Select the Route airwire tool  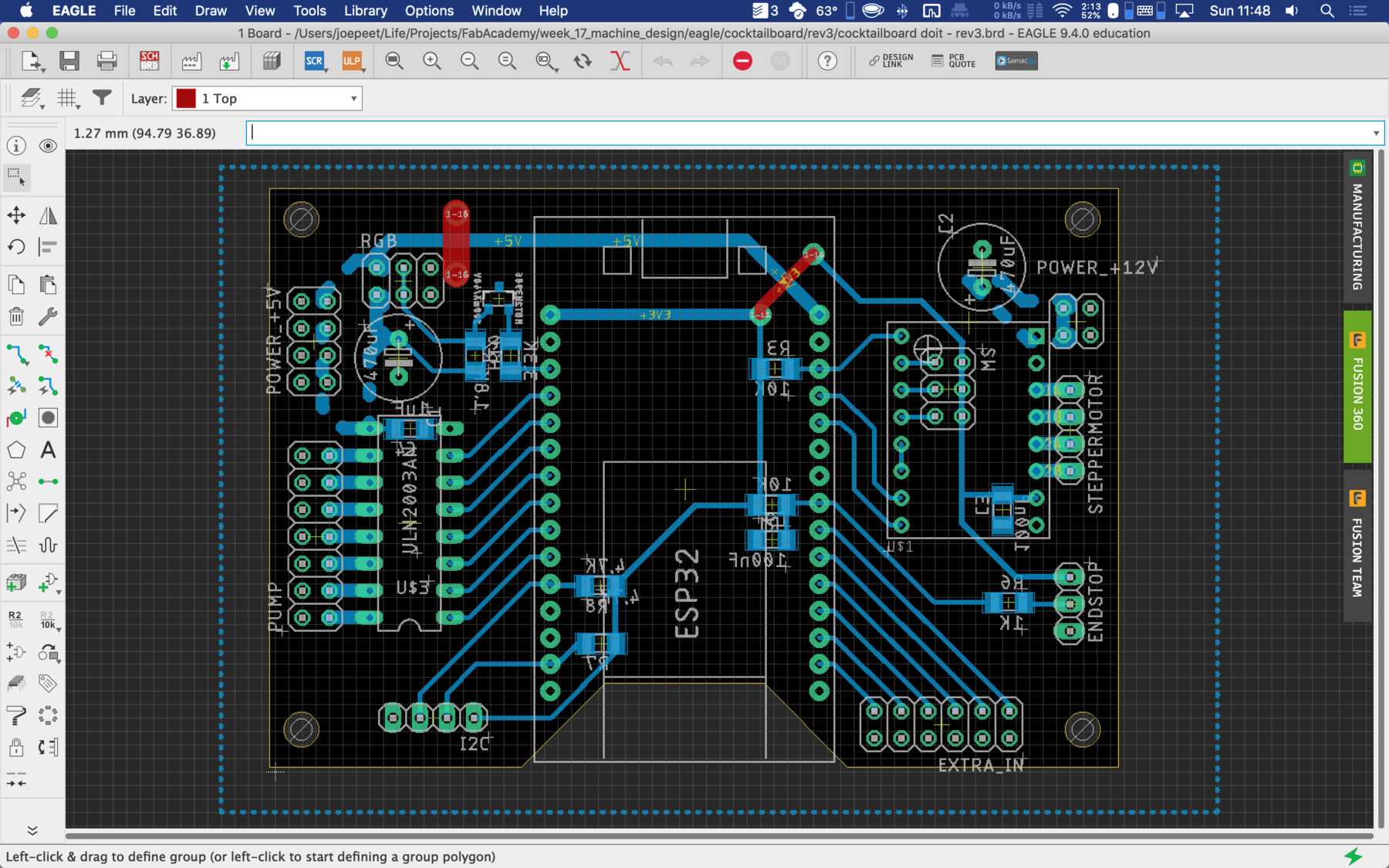[x=16, y=354]
